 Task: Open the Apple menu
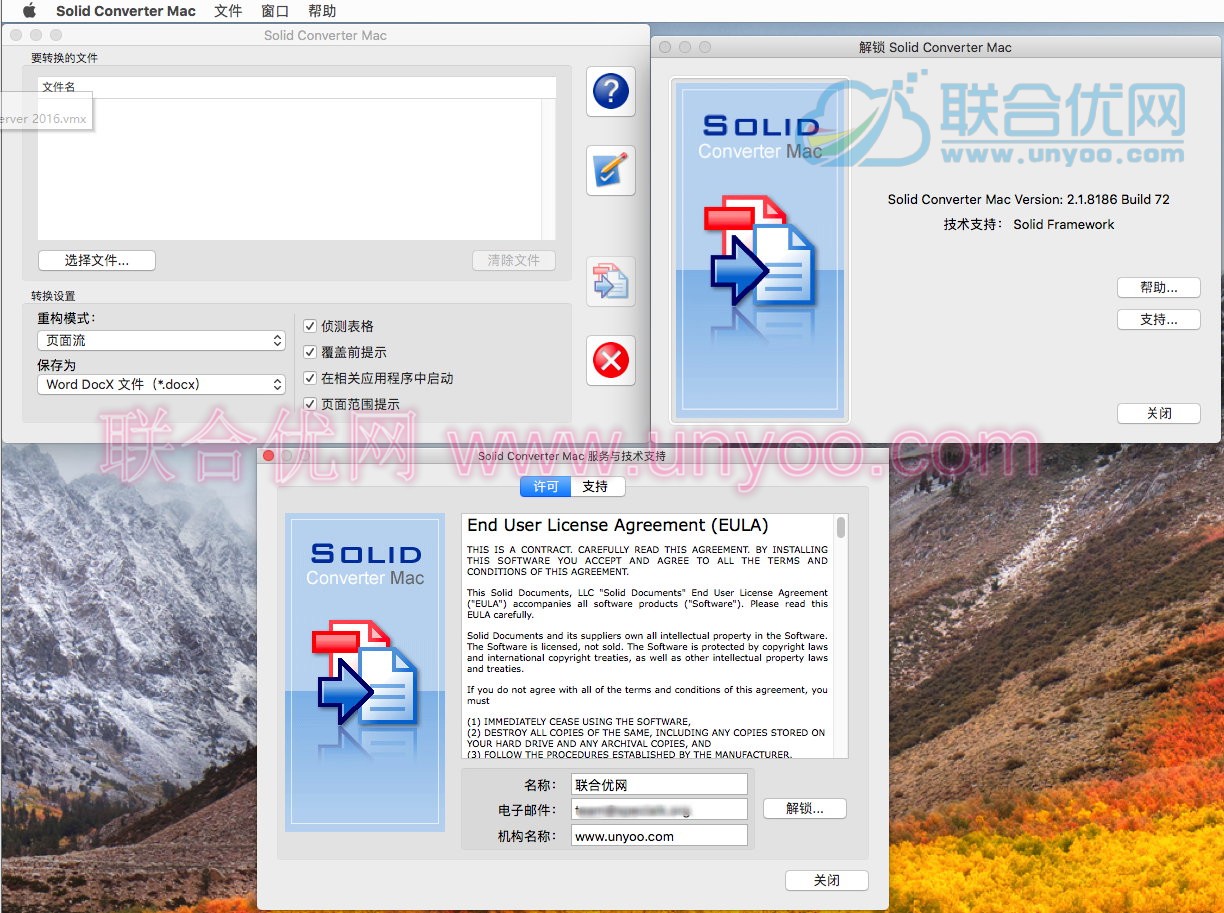click(29, 11)
